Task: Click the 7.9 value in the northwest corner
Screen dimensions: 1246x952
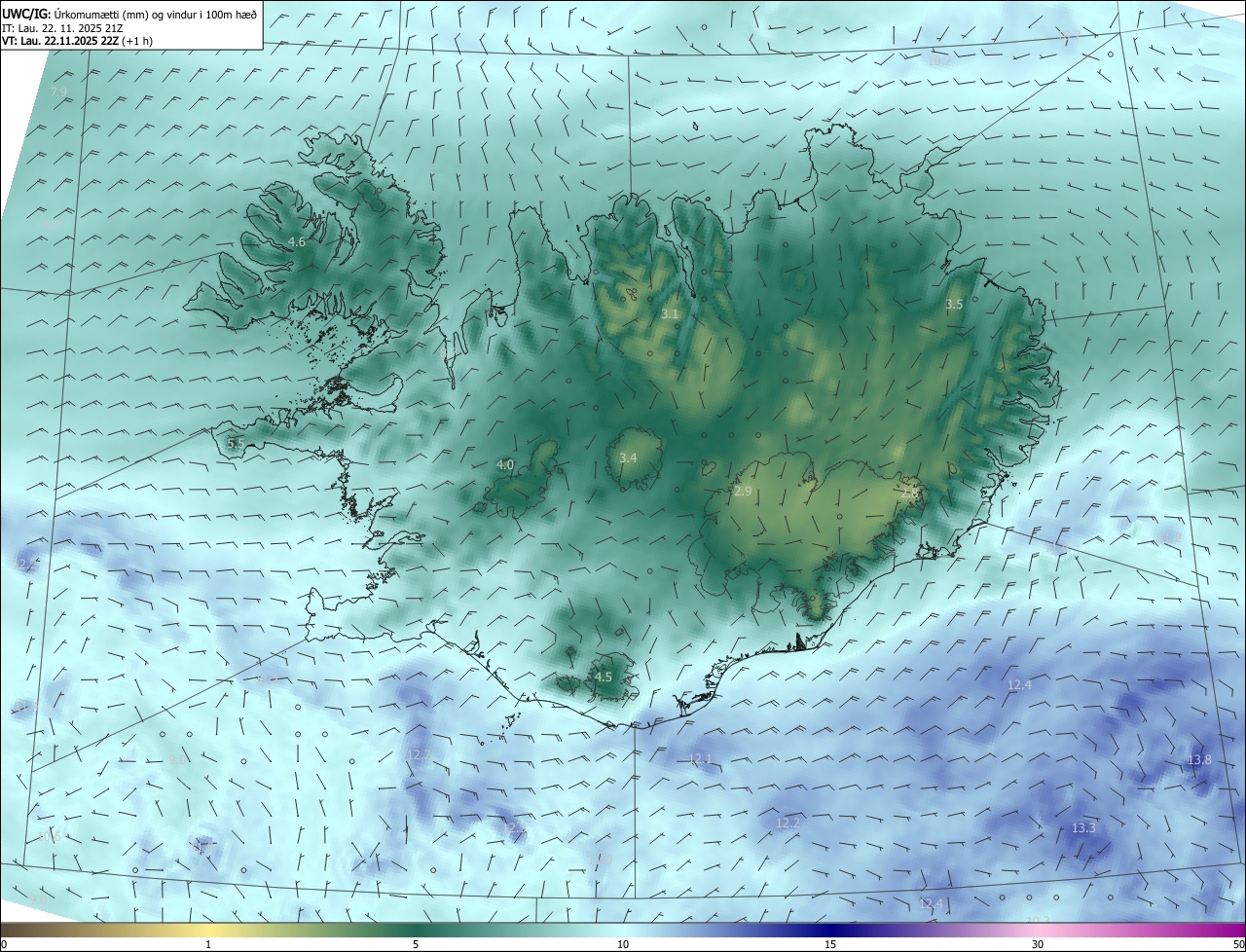Action: click(58, 92)
